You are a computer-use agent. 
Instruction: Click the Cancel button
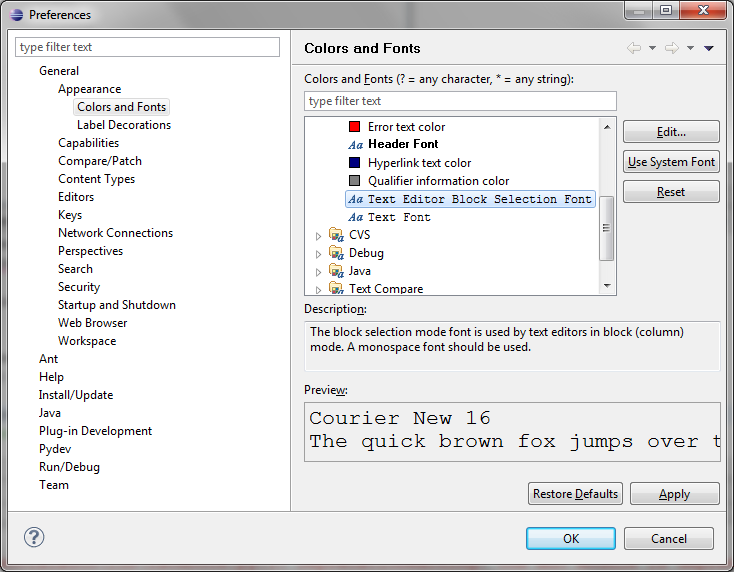click(x=668, y=538)
